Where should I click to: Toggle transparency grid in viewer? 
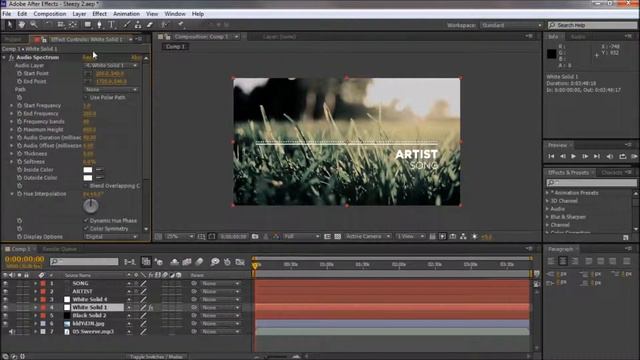tap(338, 236)
